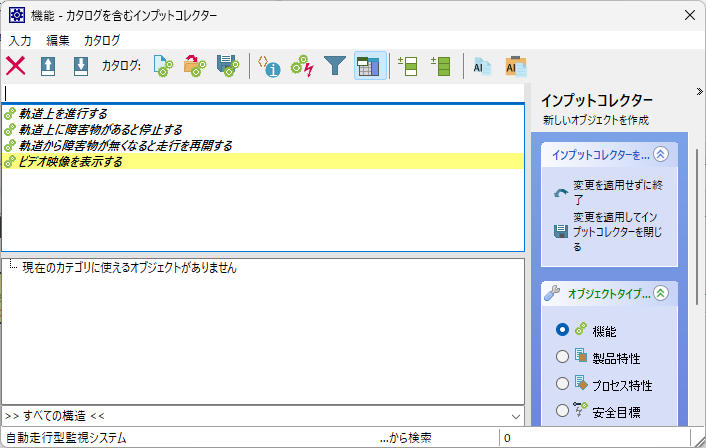Click the blue AI document icon
The height and width of the screenshot is (448, 706).
[x=482, y=66]
